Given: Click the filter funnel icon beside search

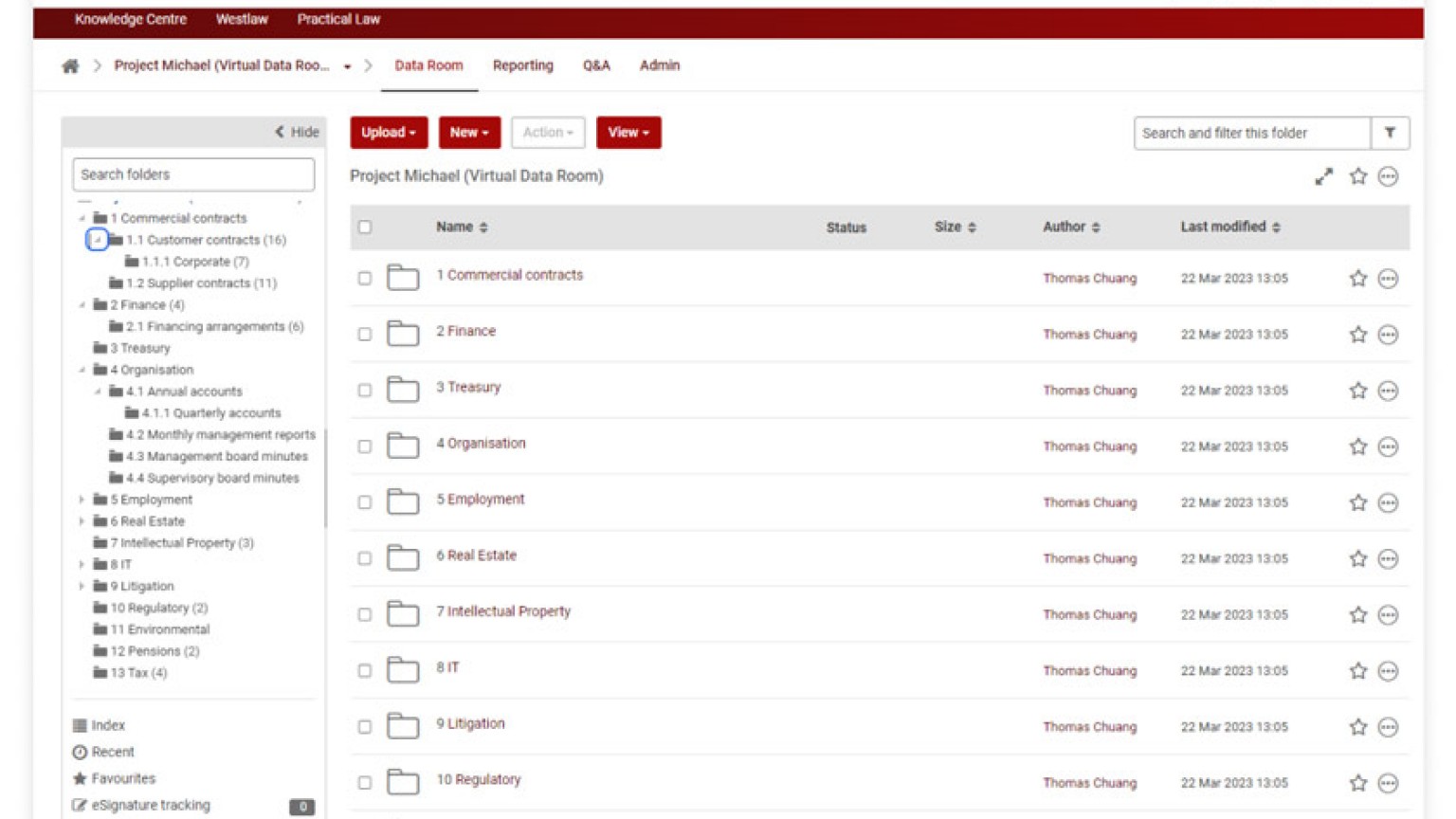Looking at the screenshot, I should [1390, 133].
